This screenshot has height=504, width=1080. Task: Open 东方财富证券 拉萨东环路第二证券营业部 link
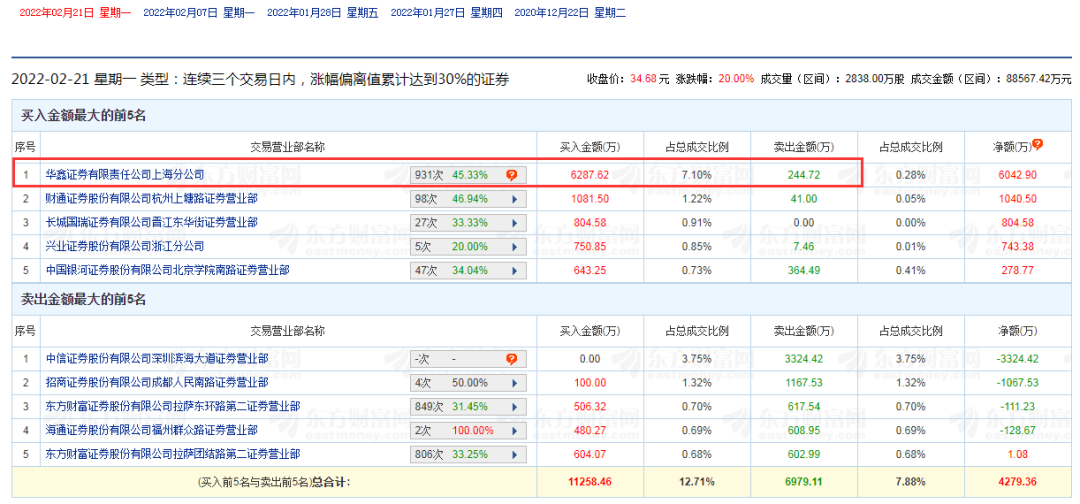tap(173, 406)
